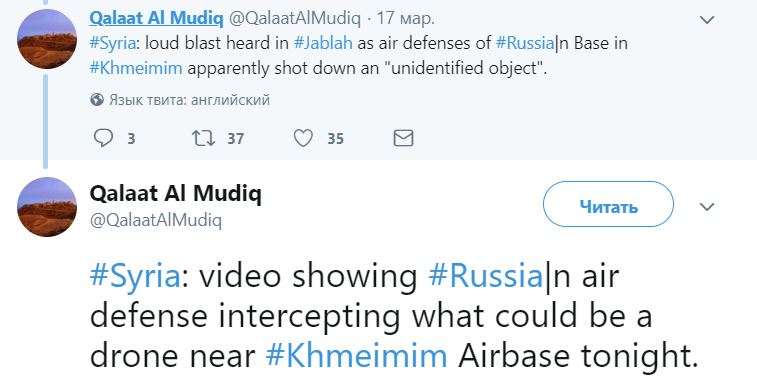Open #Russia hashtag in top tweet
Viewport: 757px width, 382px height.
pos(525,43)
